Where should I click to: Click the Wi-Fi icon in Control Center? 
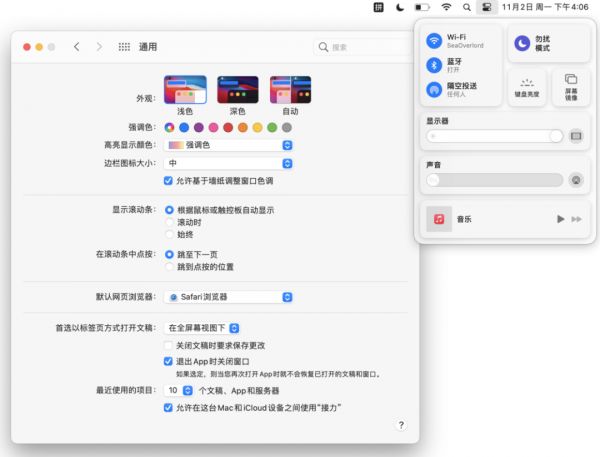pyautogui.click(x=434, y=41)
